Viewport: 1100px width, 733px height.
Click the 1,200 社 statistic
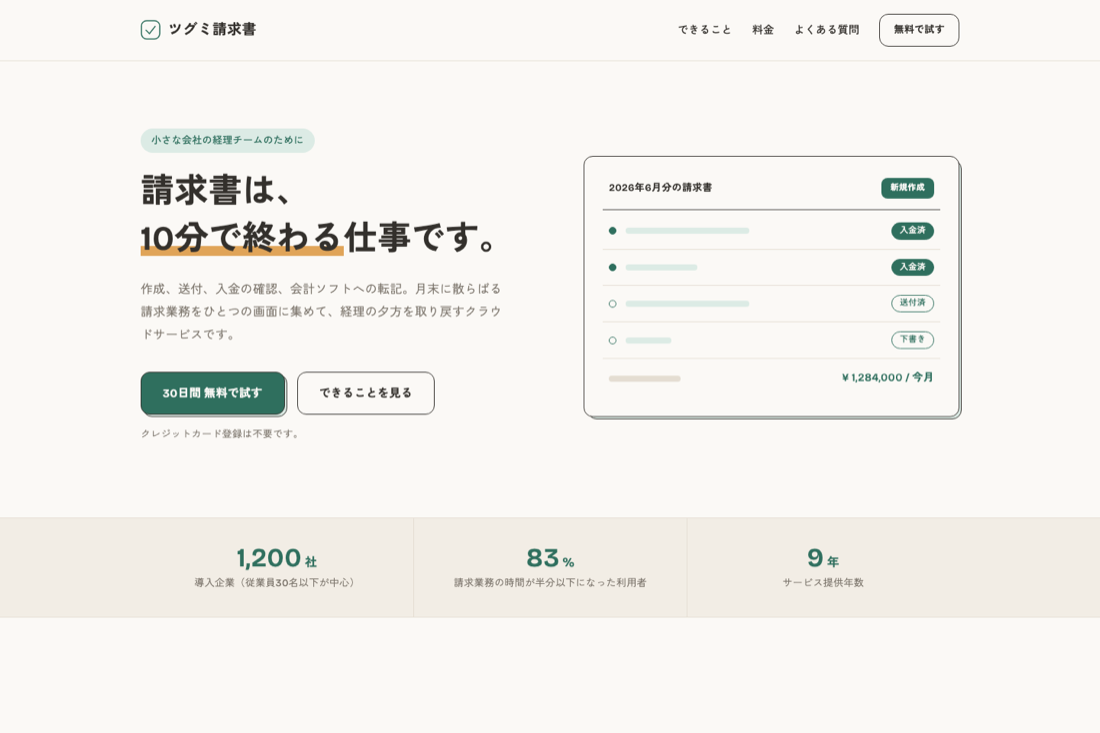click(276, 558)
